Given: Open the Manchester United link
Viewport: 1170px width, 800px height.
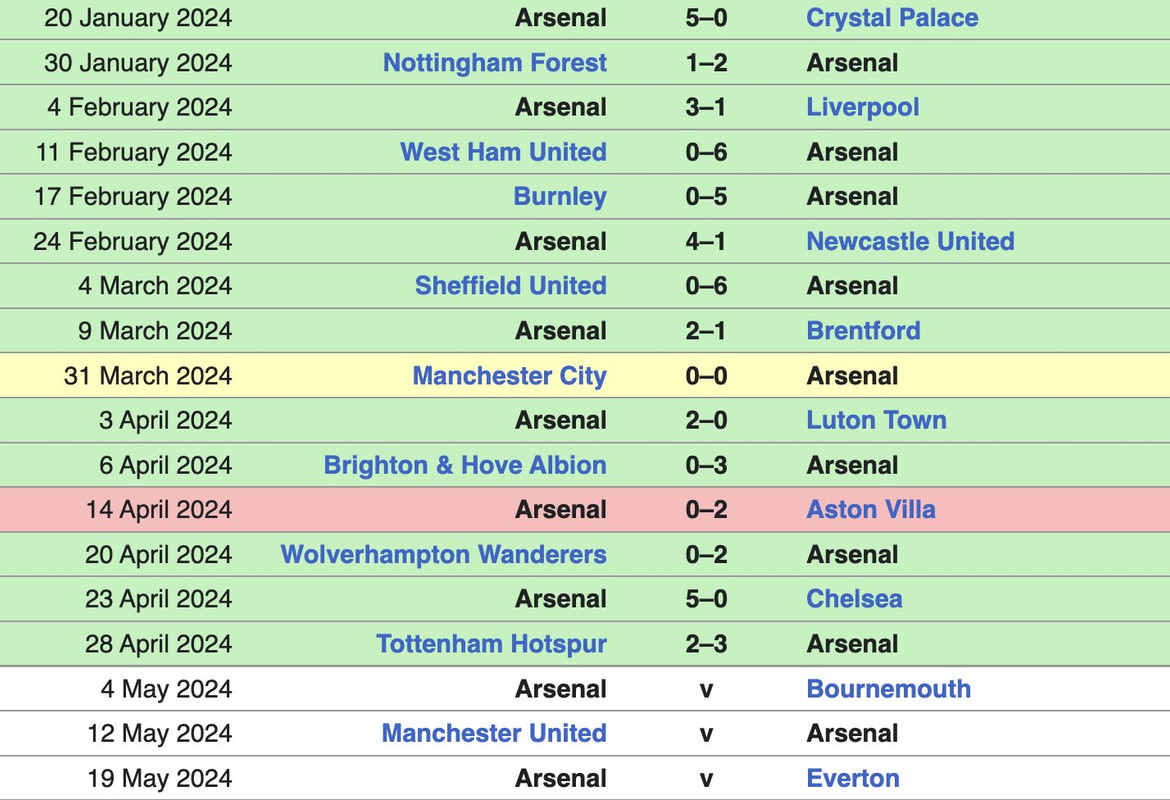Looking at the screenshot, I should pyautogui.click(x=494, y=734).
